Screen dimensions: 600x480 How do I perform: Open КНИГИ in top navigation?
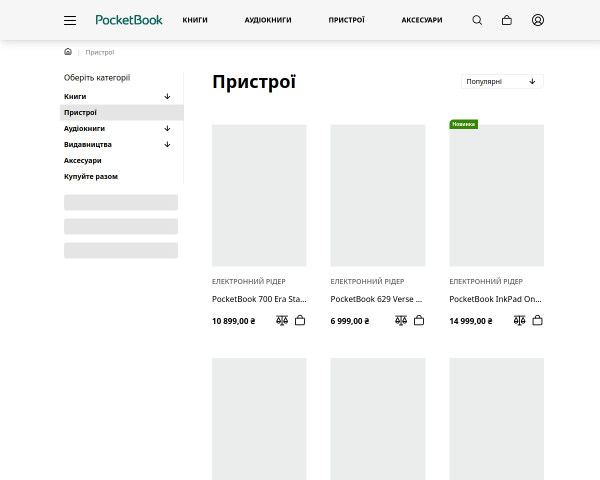click(x=195, y=20)
